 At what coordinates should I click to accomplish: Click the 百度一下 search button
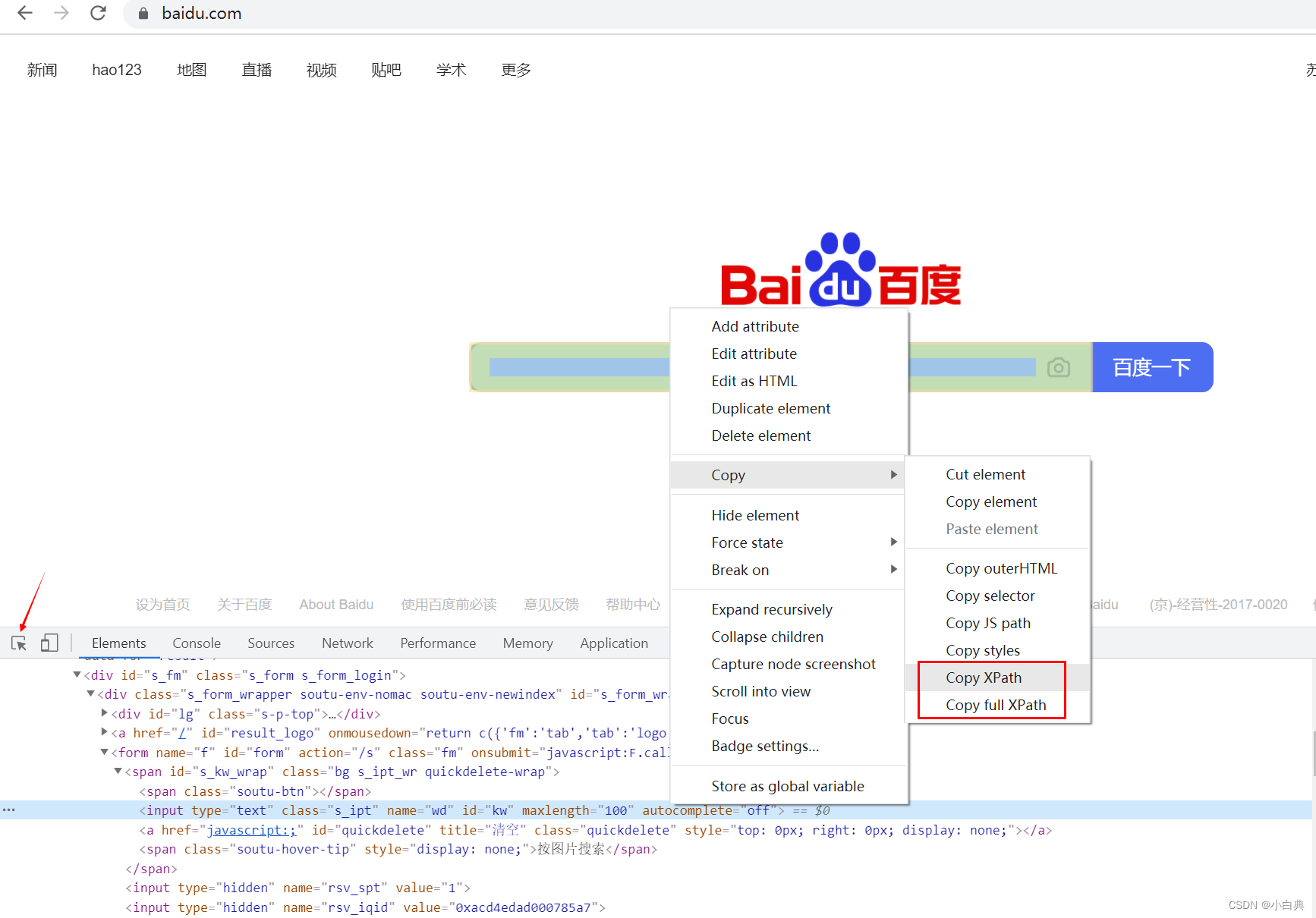coord(1152,367)
